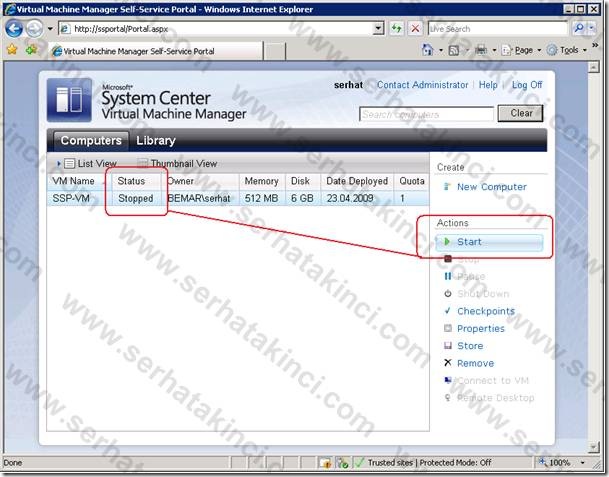Sort by the Memory column header
The height and width of the screenshot is (477, 609).
[261, 181]
